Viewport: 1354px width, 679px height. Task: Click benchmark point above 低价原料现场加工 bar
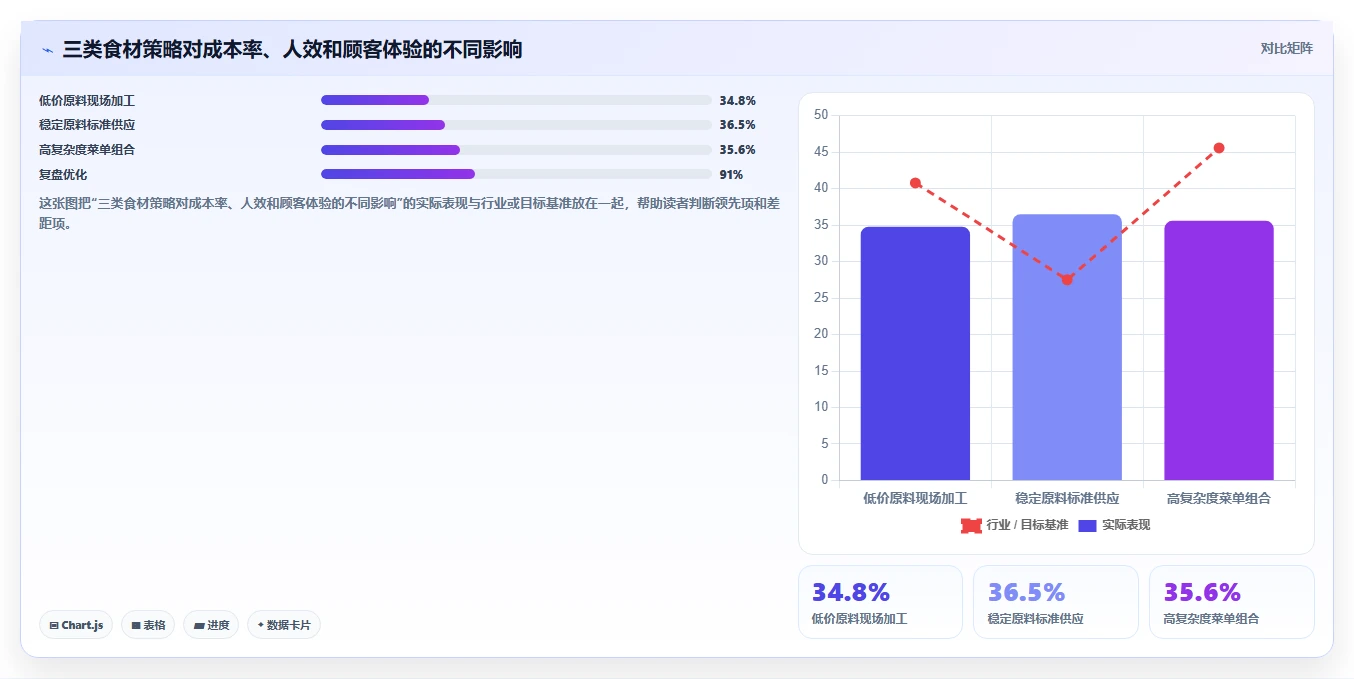(915, 183)
